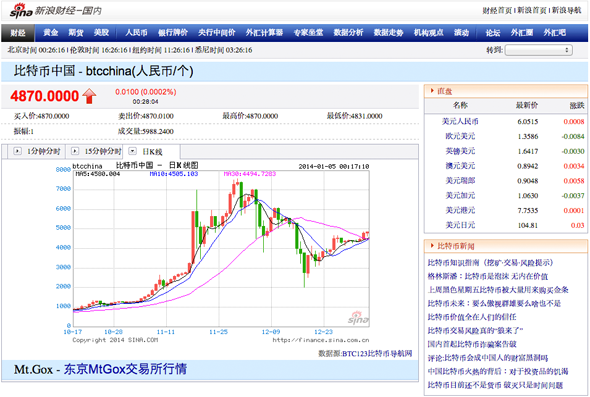Viewport: 590px width, 397px height.
Task: Select the 日K线 chart tab
Action: point(152,152)
